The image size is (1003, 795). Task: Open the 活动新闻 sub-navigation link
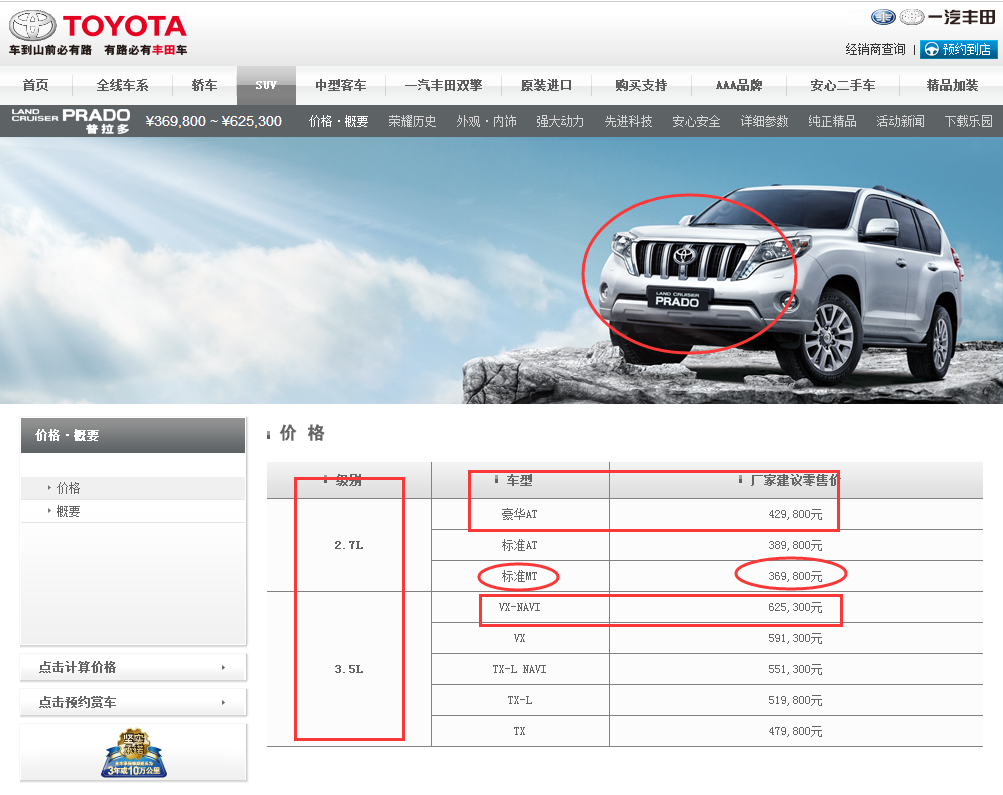900,122
